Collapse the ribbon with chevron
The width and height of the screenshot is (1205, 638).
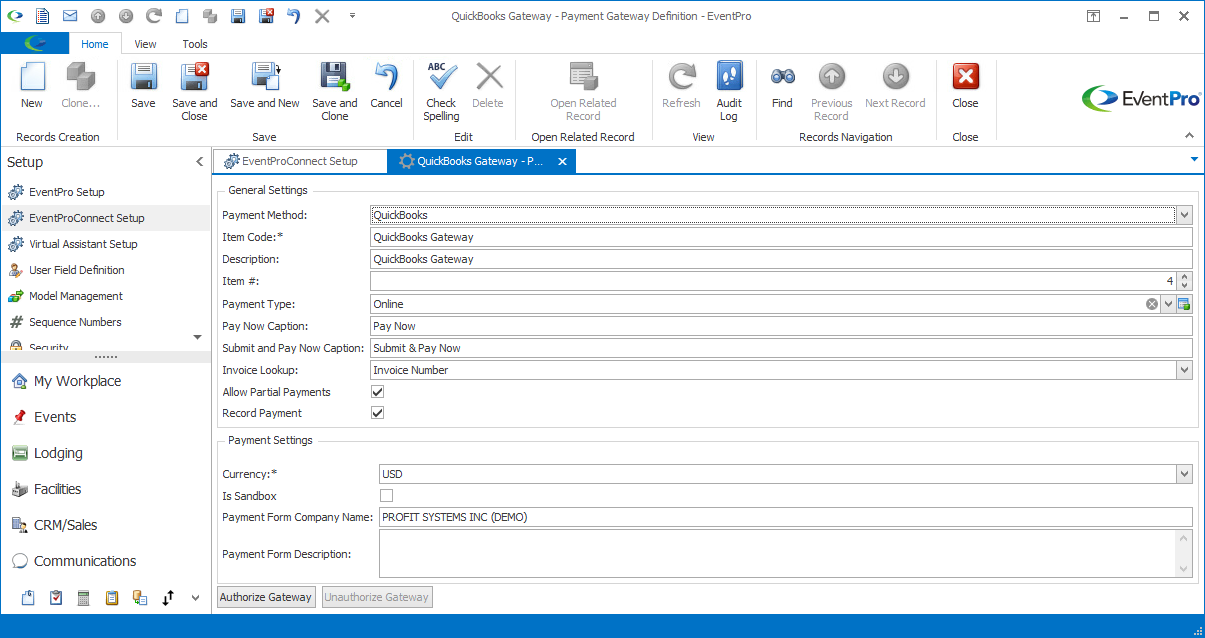(x=1189, y=135)
